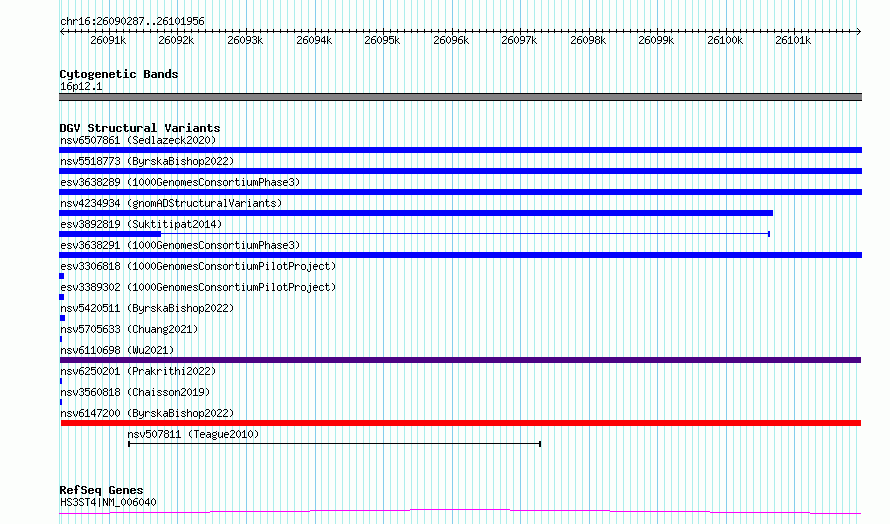Click the purple bar under nsv6110698
The height and width of the screenshot is (524, 890).
point(460,360)
